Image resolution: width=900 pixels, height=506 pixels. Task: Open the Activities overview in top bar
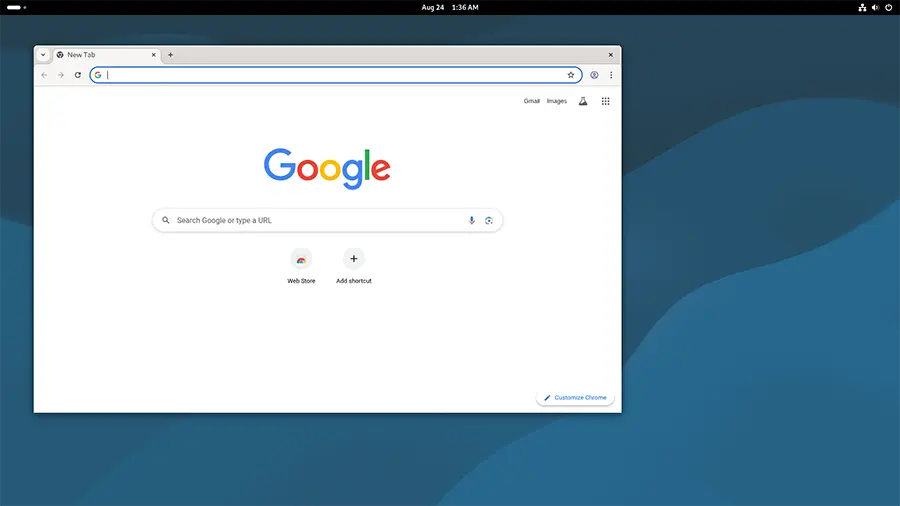[x=16, y=7]
